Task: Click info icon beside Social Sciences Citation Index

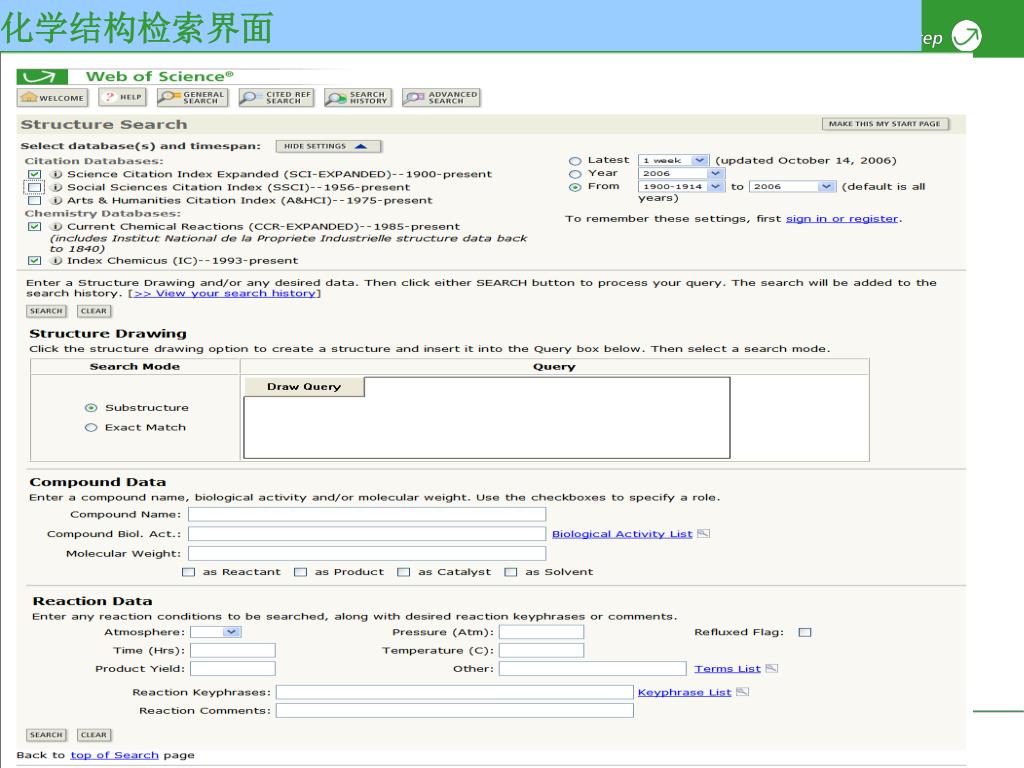Action: (x=57, y=187)
